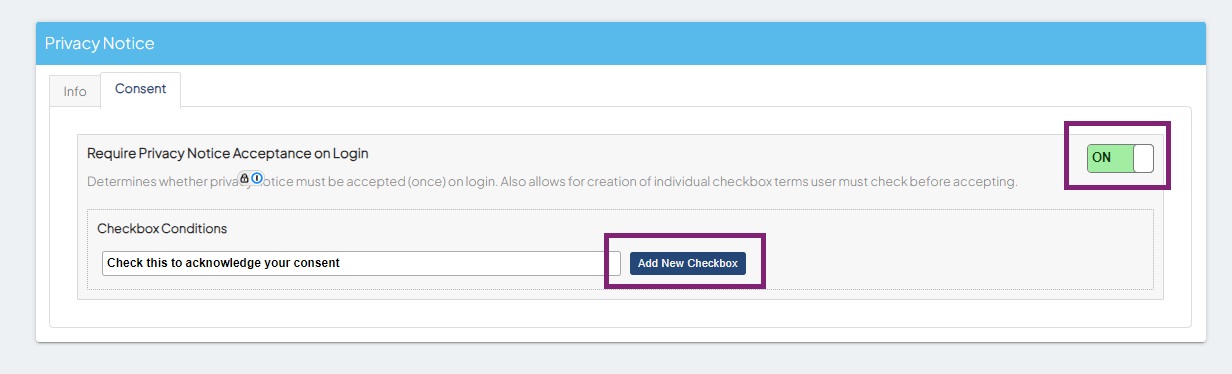Place cursor after 'acknowledge your consent' text

coord(343,263)
